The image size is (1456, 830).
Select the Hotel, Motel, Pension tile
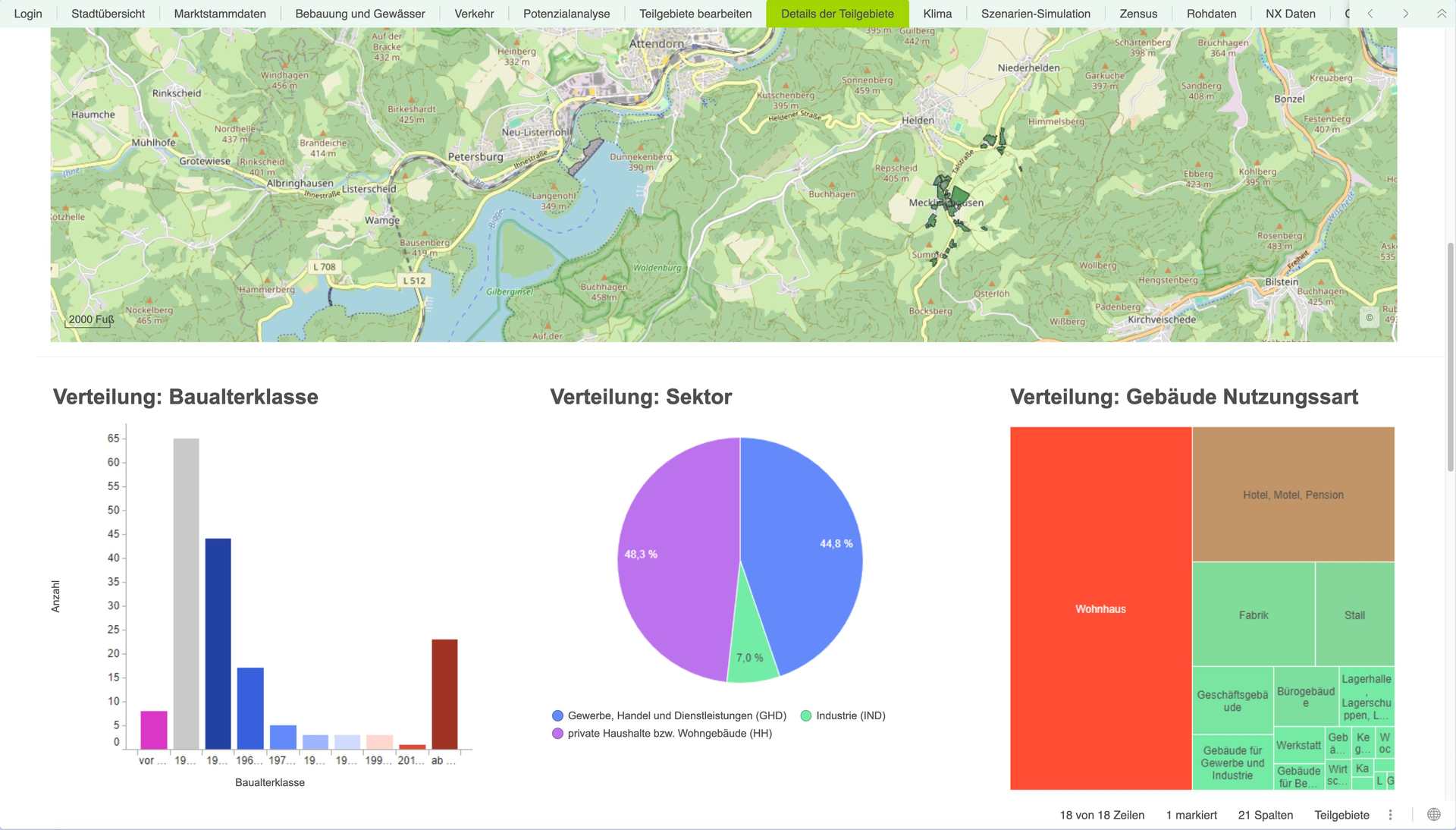[1293, 495]
